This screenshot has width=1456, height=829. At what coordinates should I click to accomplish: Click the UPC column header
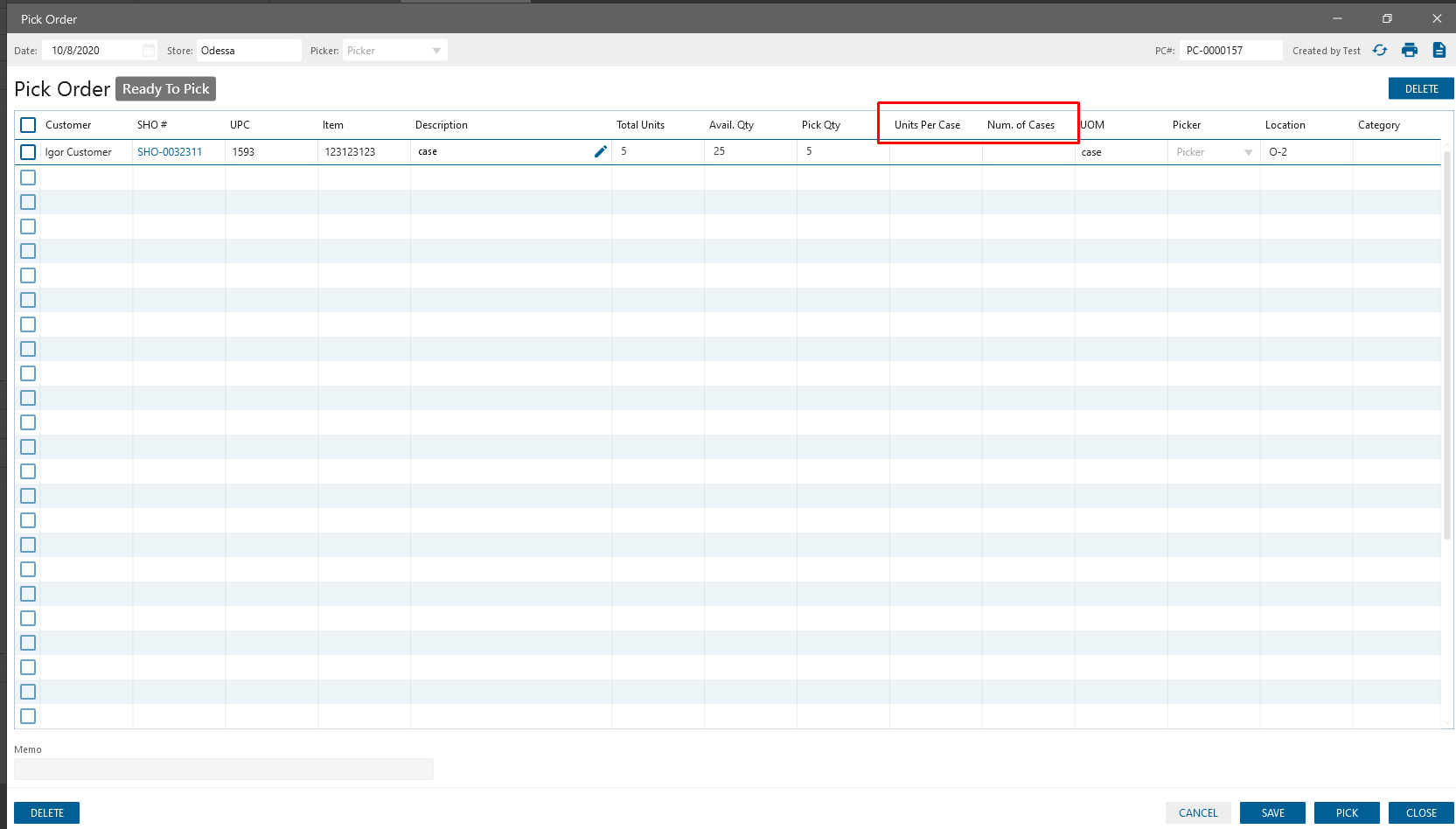[240, 125]
